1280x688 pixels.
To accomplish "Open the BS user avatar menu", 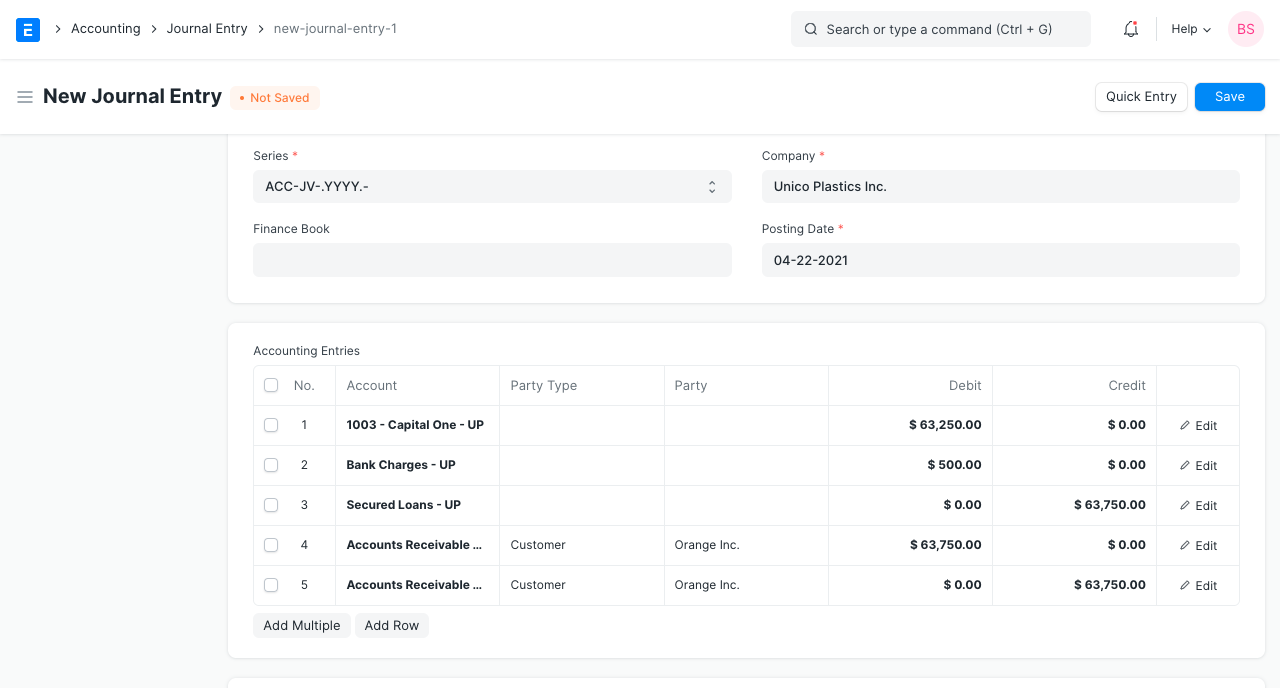I will 1245,29.
